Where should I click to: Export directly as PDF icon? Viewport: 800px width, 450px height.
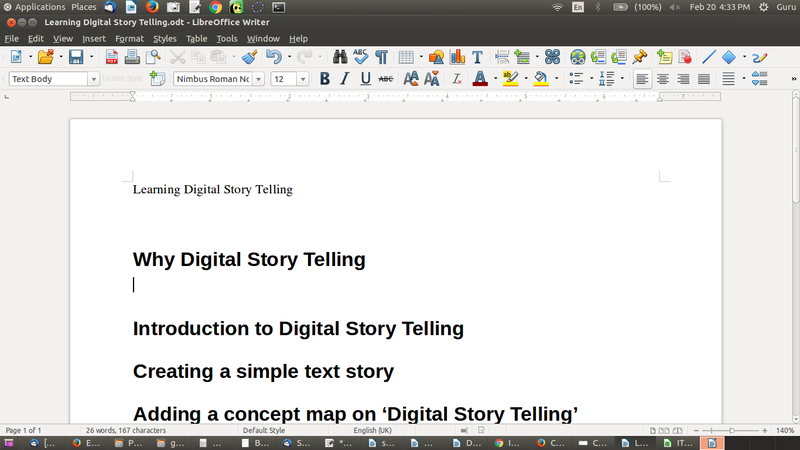click(112, 57)
